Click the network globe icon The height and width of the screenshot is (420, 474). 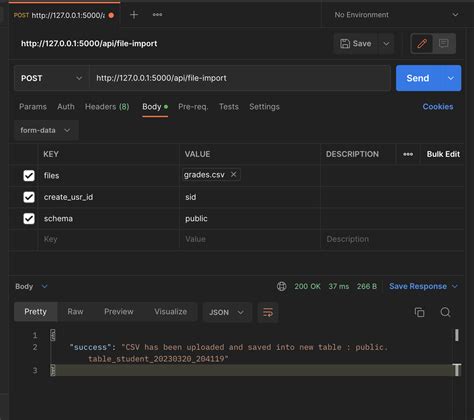tap(282, 286)
